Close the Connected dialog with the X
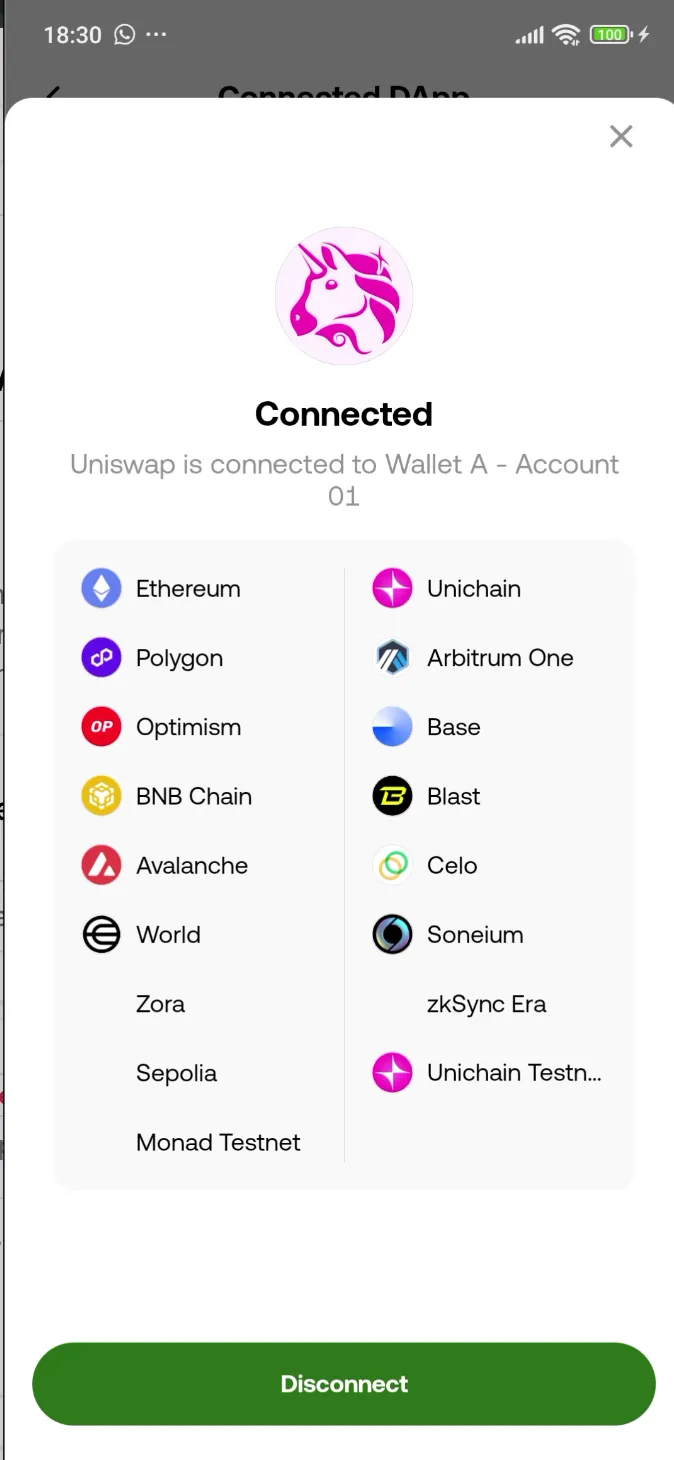 [621, 136]
